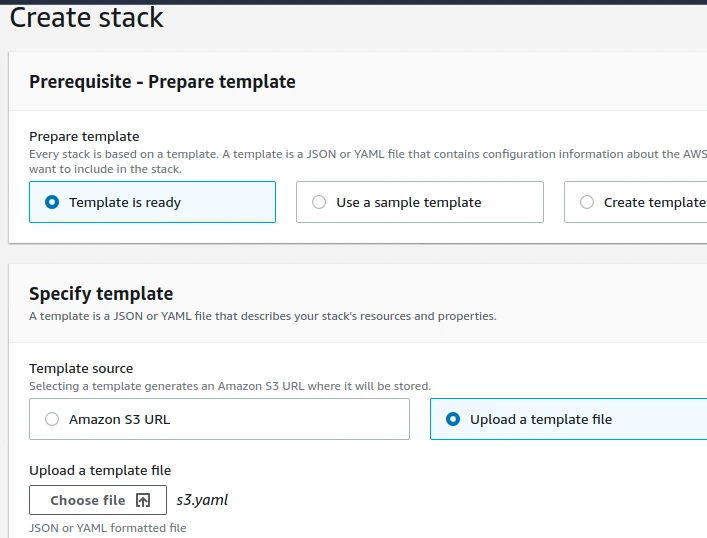Click the "Use a sample template" label text
This screenshot has height=538, width=707.
point(408,202)
